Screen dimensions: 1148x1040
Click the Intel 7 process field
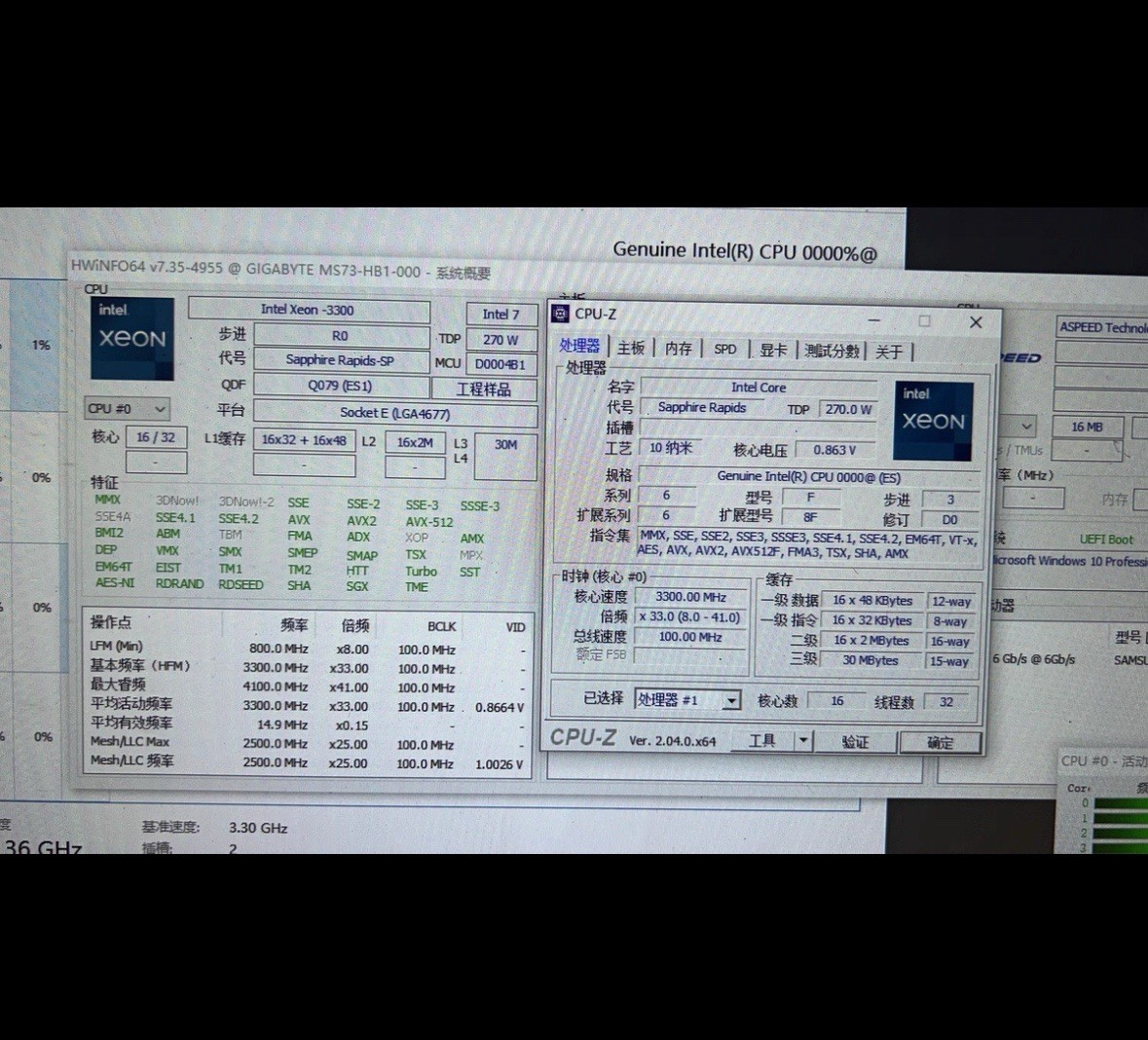point(500,315)
